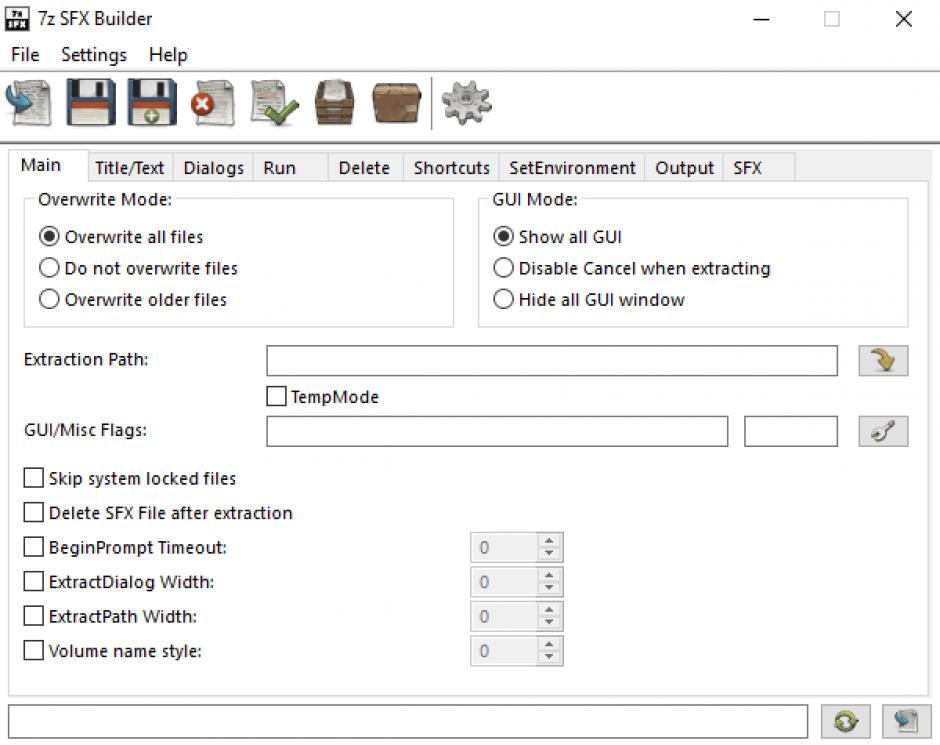Open settings via the gear icon
Image resolution: width=940 pixels, height=745 pixels.
point(467,103)
